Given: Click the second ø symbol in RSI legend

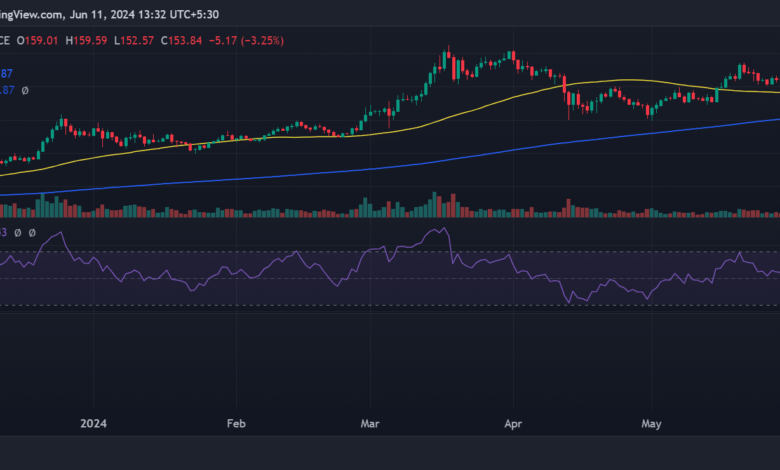Looking at the screenshot, I should 32,232.
